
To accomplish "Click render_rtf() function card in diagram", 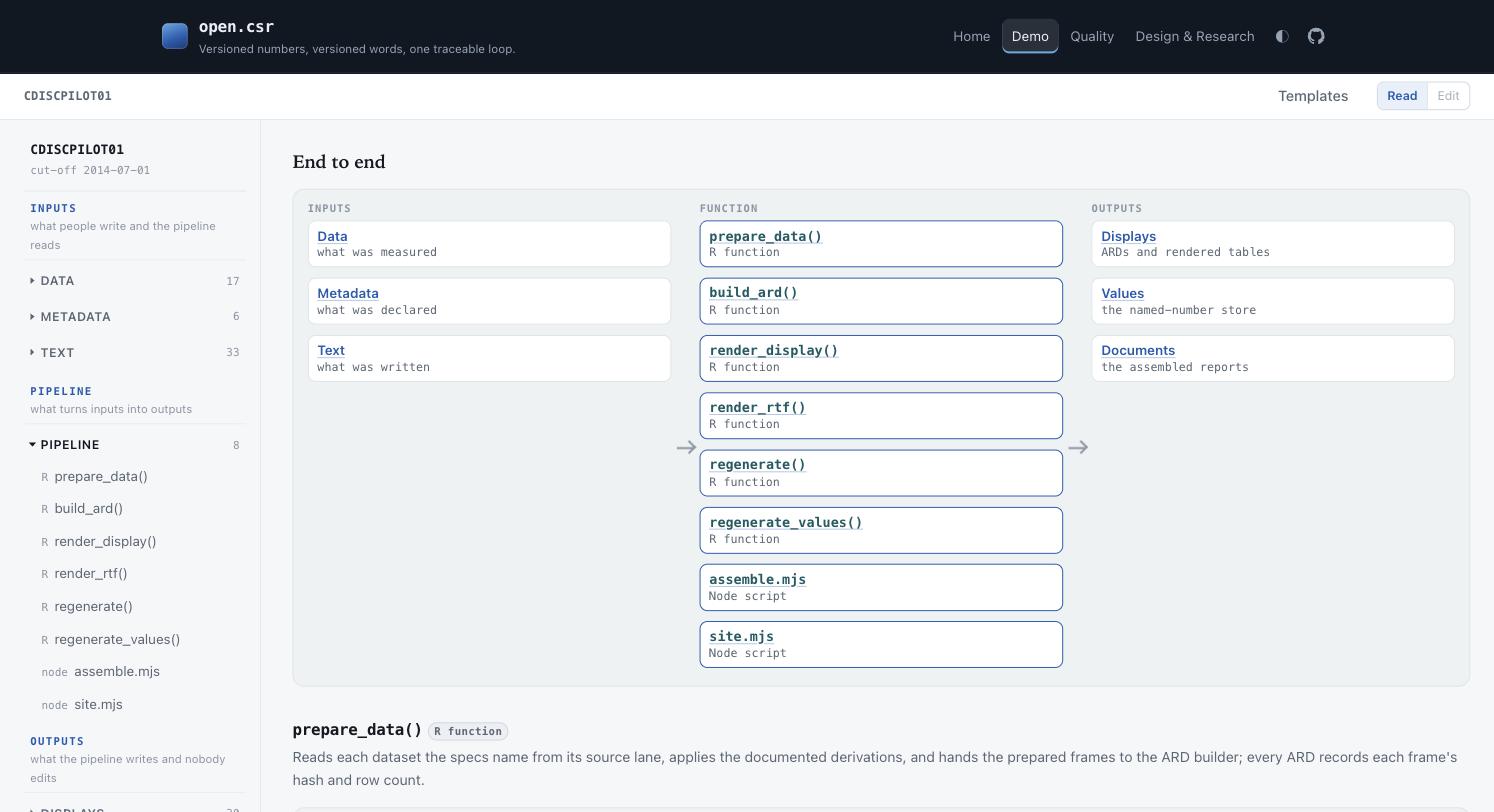I will 881,415.
